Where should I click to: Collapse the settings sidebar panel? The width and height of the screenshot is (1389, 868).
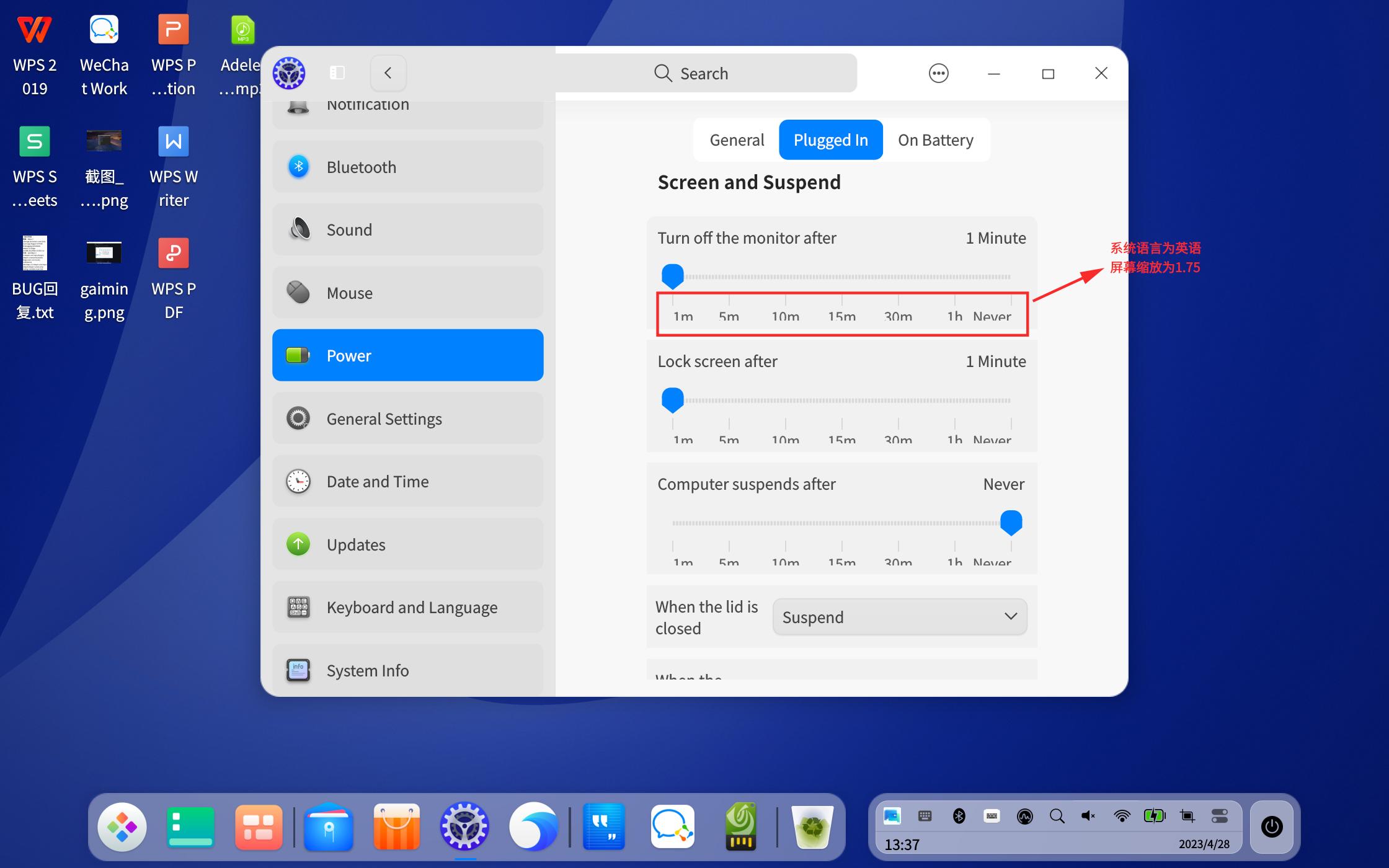coord(337,72)
